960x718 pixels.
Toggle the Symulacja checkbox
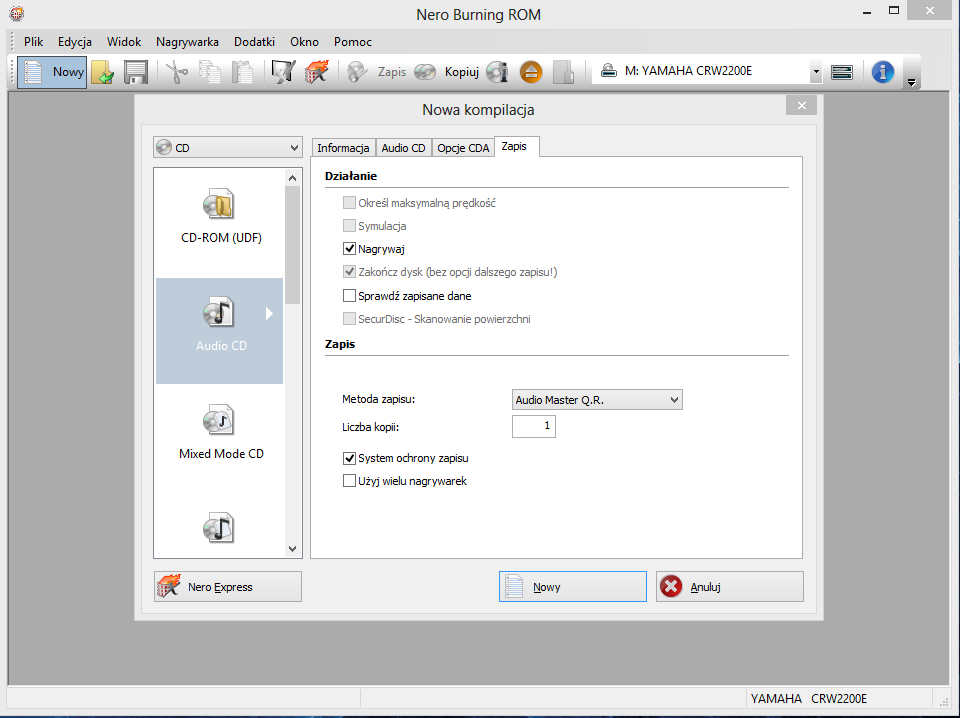tap(349, 226)
